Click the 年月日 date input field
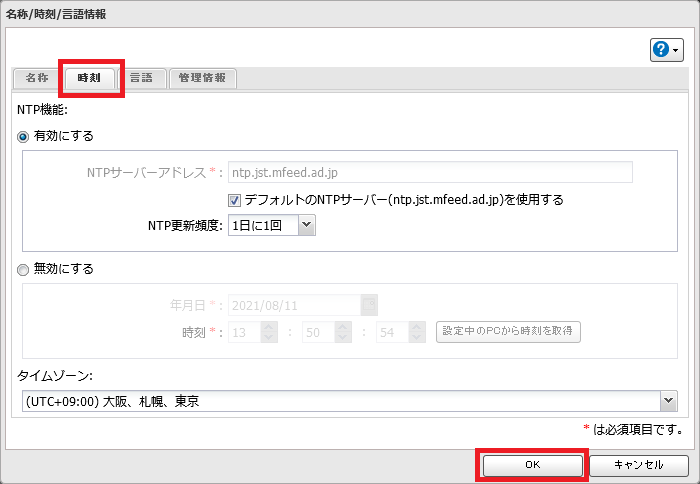 pyautogui.click(x=294, y=304)
